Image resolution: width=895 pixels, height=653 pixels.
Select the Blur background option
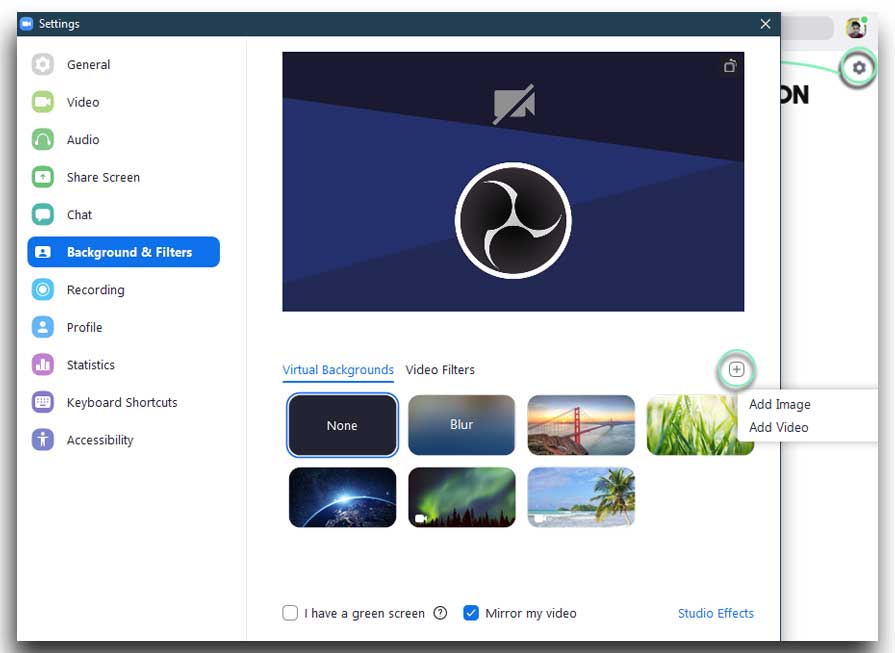pos(462,425)
